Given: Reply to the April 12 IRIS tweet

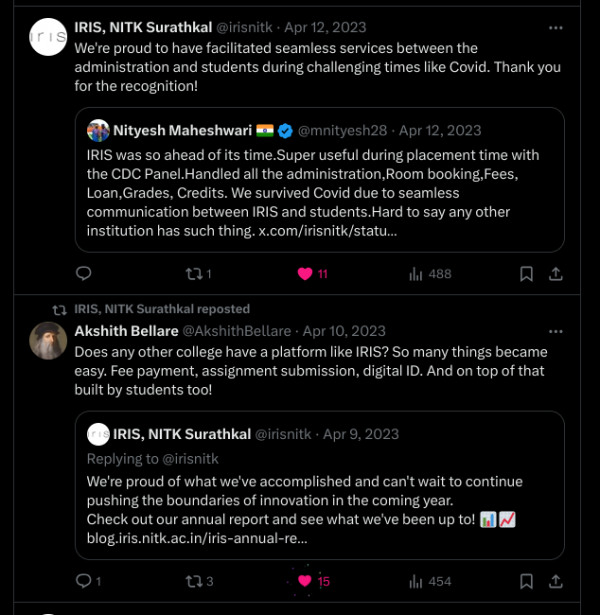Looking at the screenshot, I should point(84,274).
